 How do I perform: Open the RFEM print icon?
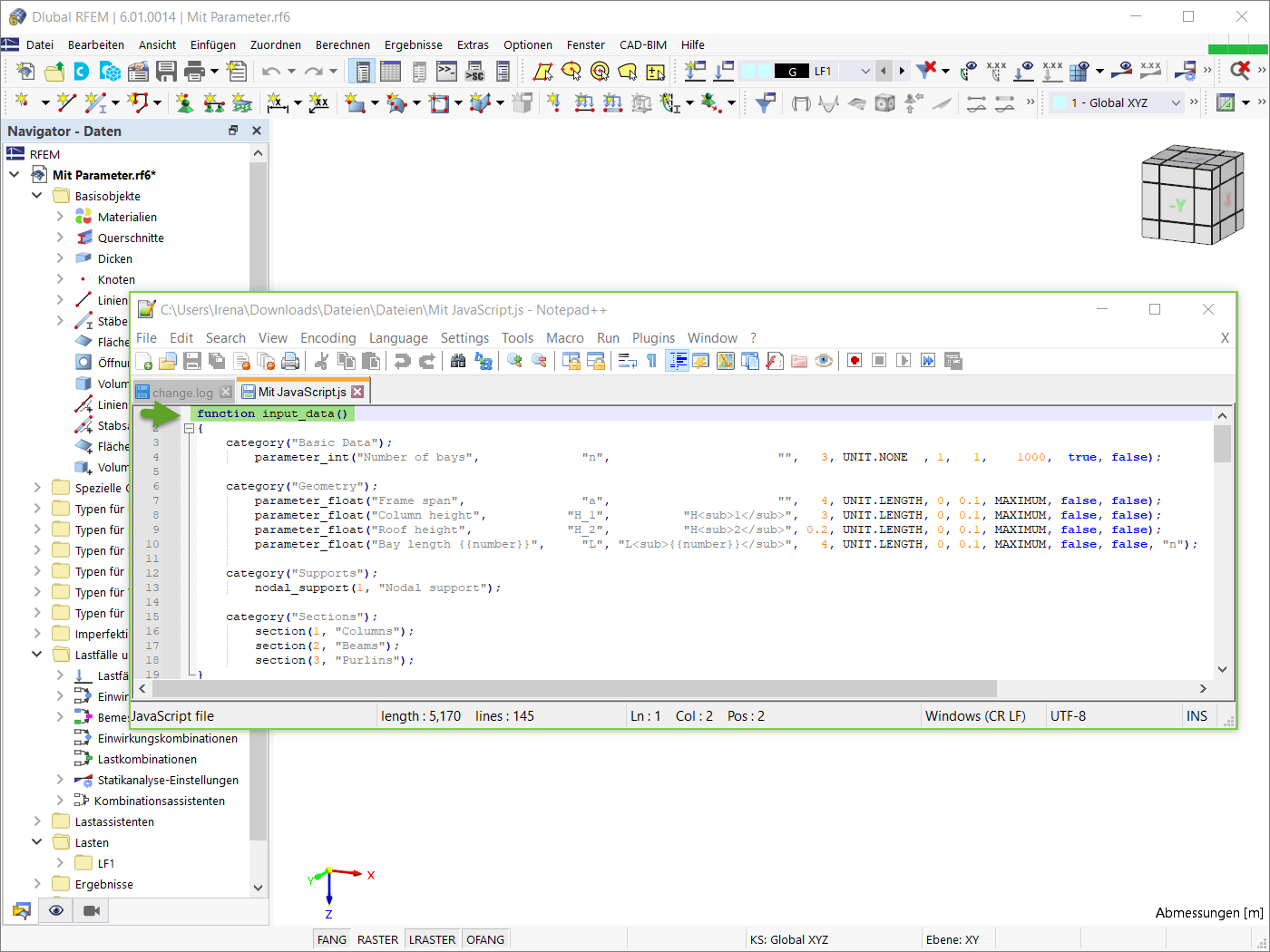click(194, 71)
